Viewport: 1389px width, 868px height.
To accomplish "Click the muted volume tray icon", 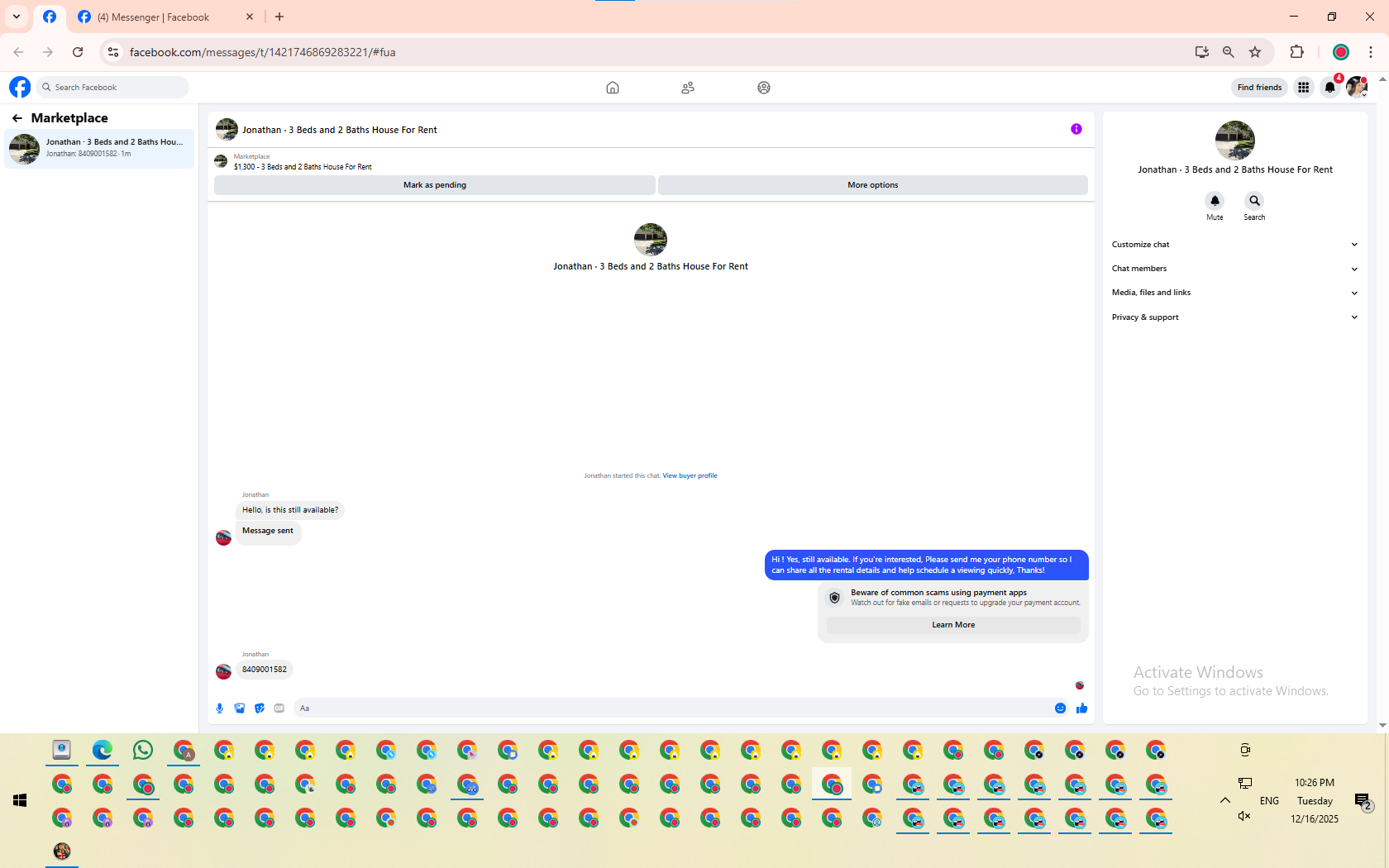I will point(1244,817).
